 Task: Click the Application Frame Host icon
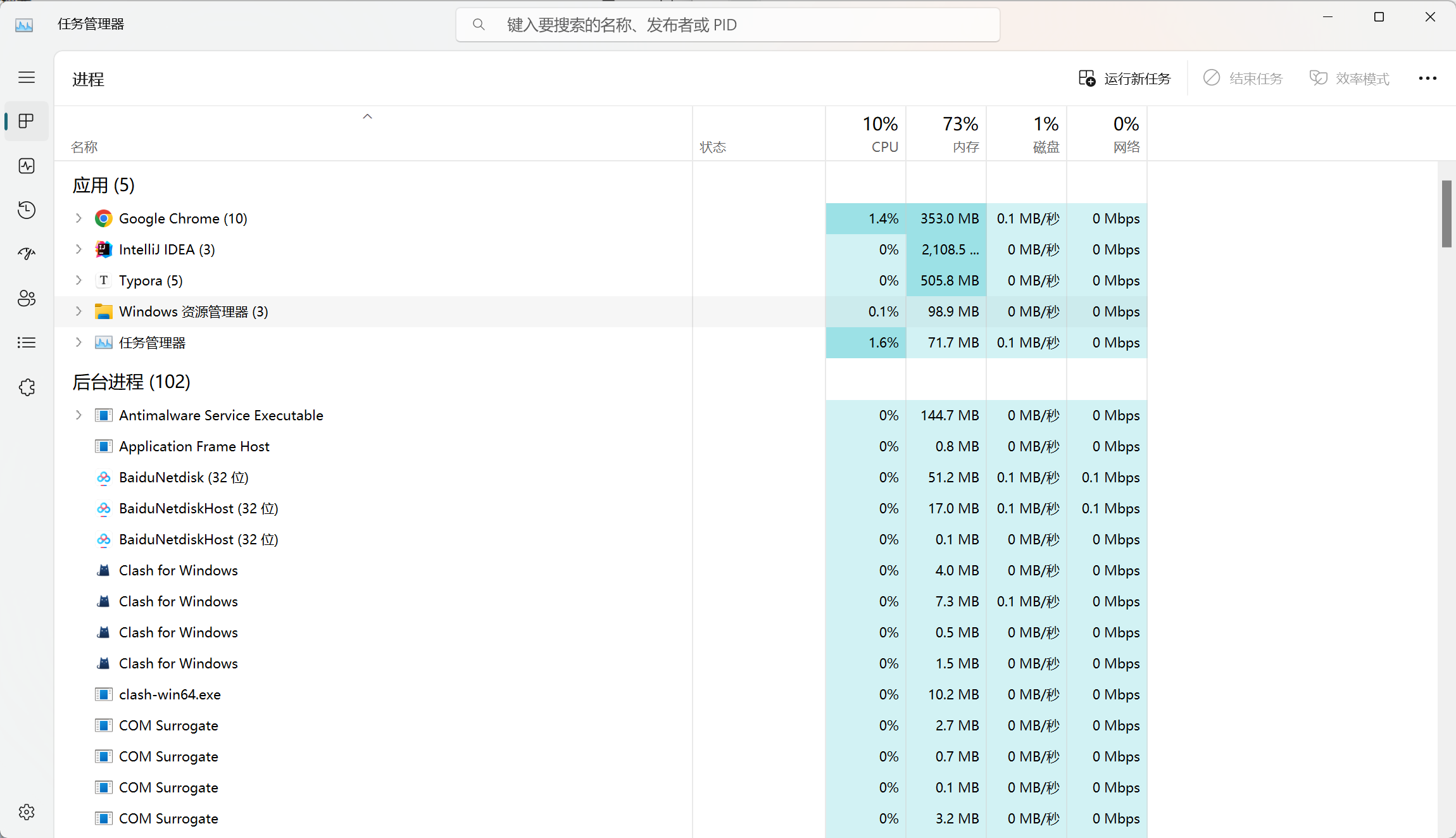[104, 446]
